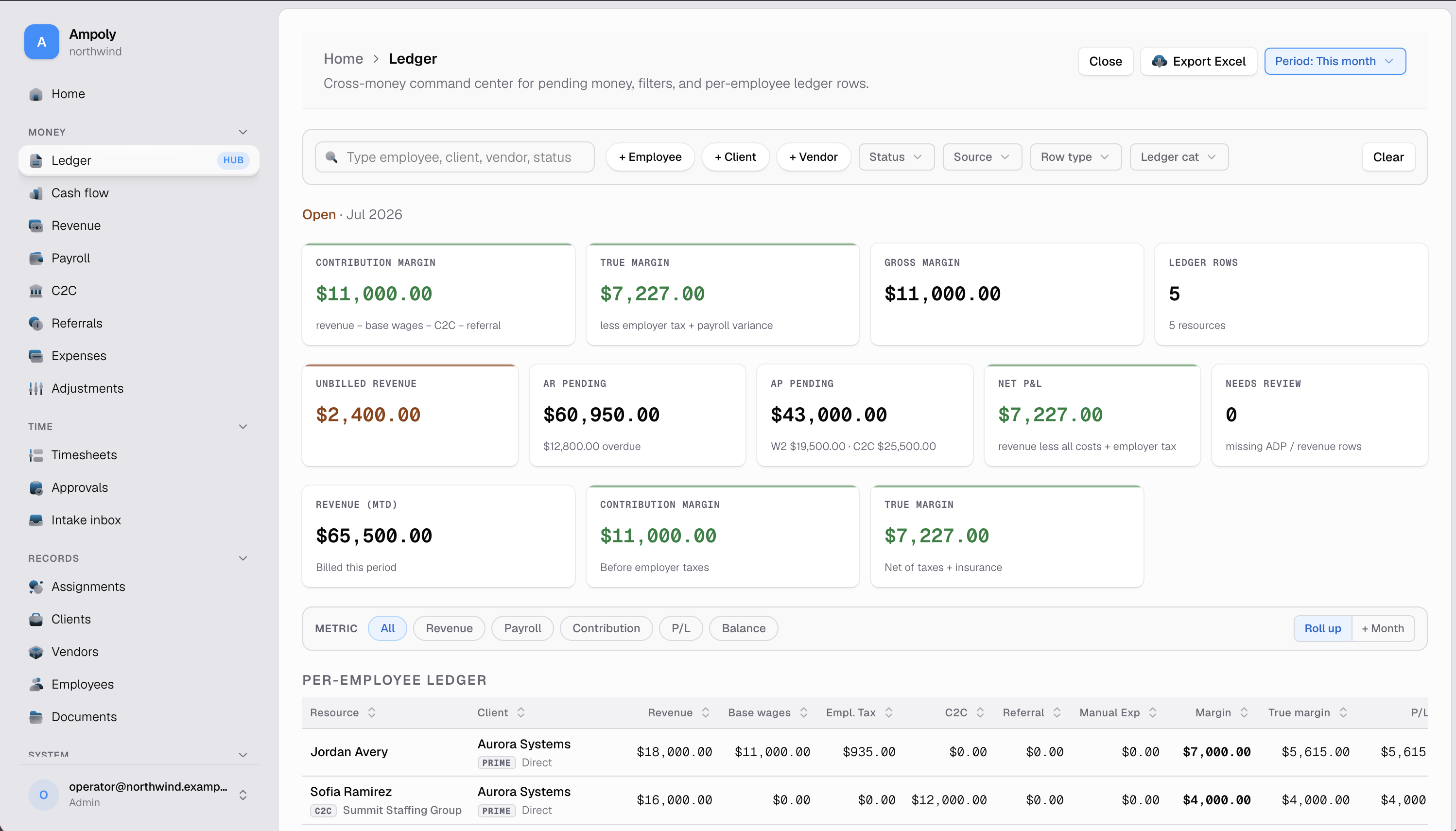
Task: Open the Row type dropdown
Action: click(1075, 157)
